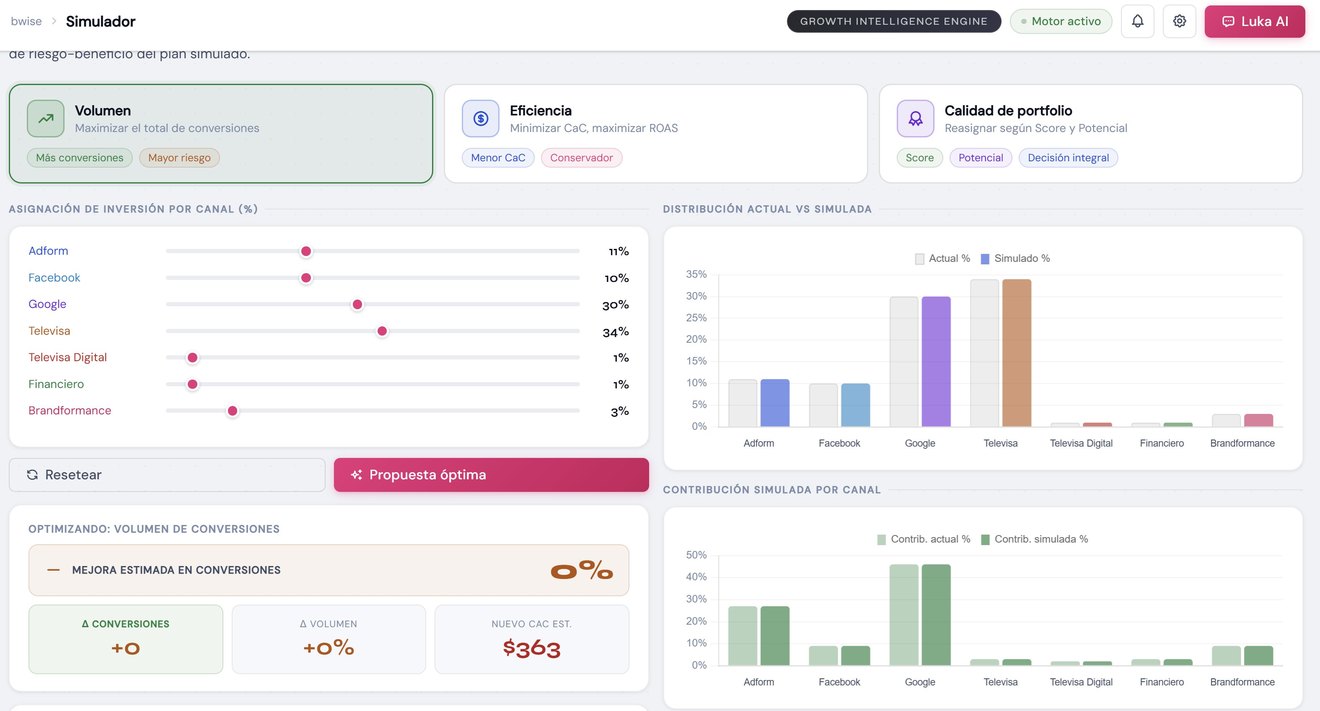Go to the bwise breadcrumb

26,21
